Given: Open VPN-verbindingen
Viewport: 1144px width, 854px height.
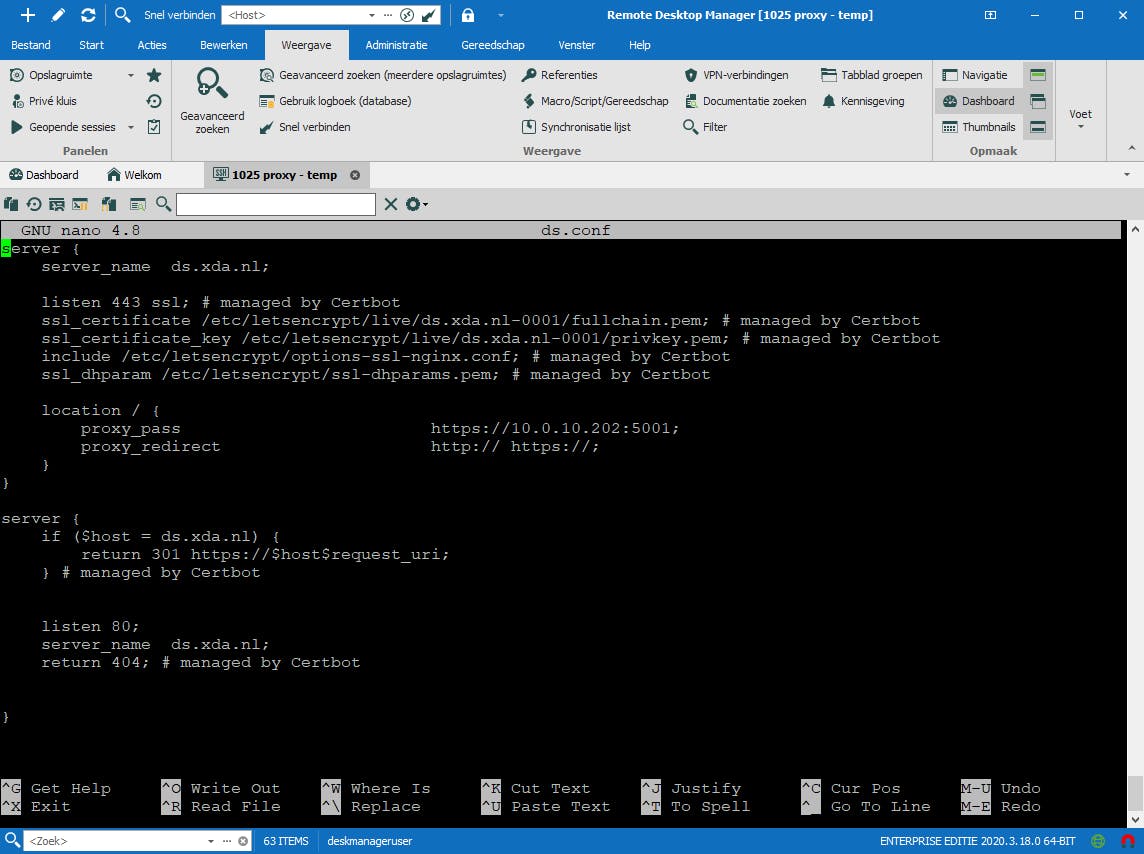Looking at the screenshot, I should [736, 75].
